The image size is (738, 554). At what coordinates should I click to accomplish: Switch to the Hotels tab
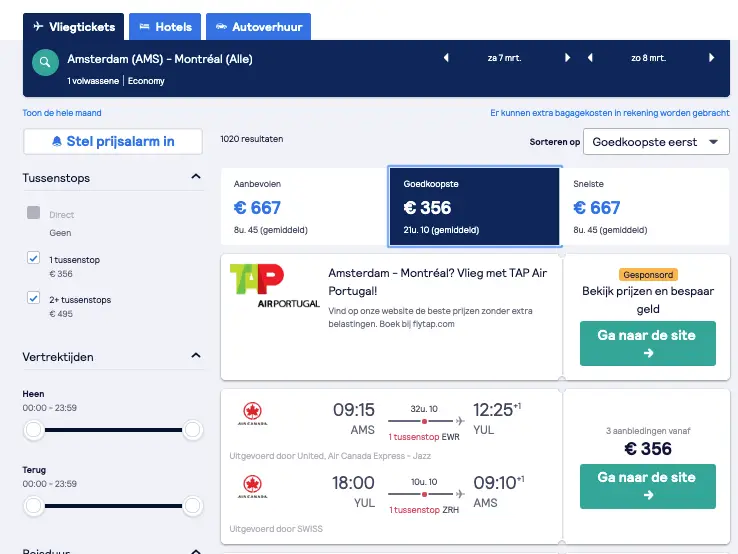(165, 27)
